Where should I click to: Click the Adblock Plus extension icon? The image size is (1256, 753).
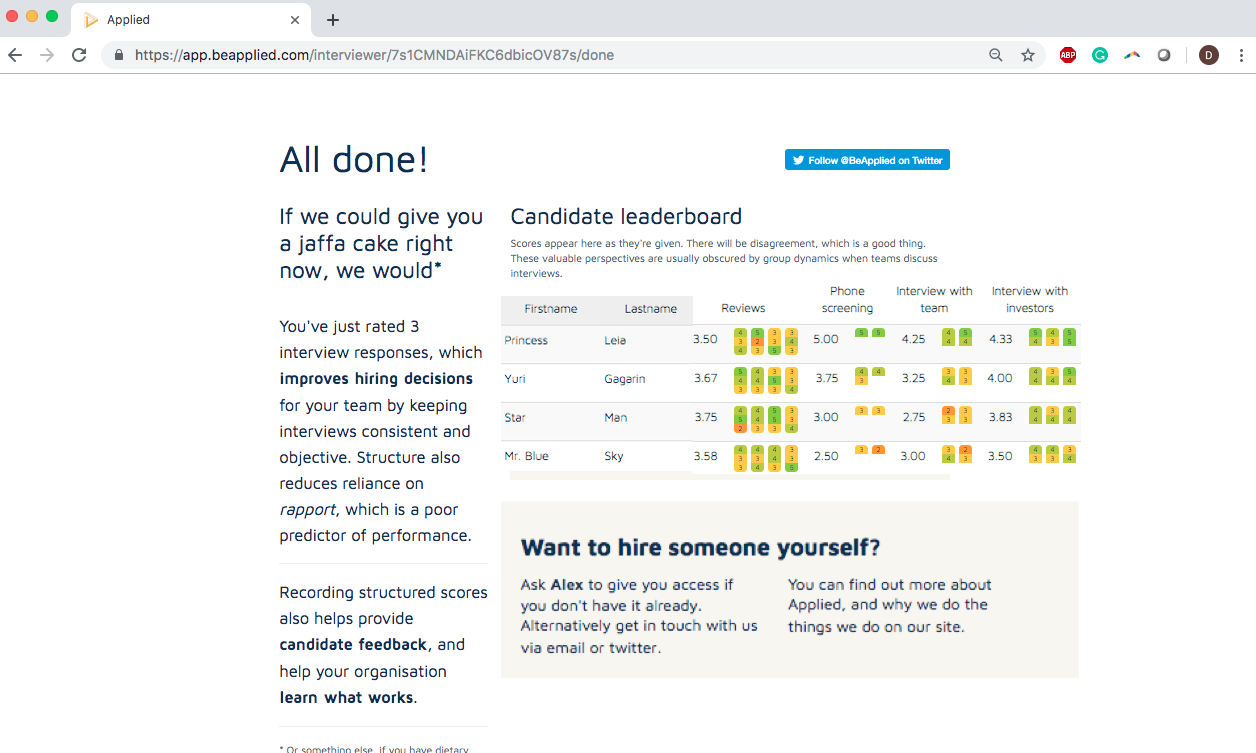[x=1067, y=56]
